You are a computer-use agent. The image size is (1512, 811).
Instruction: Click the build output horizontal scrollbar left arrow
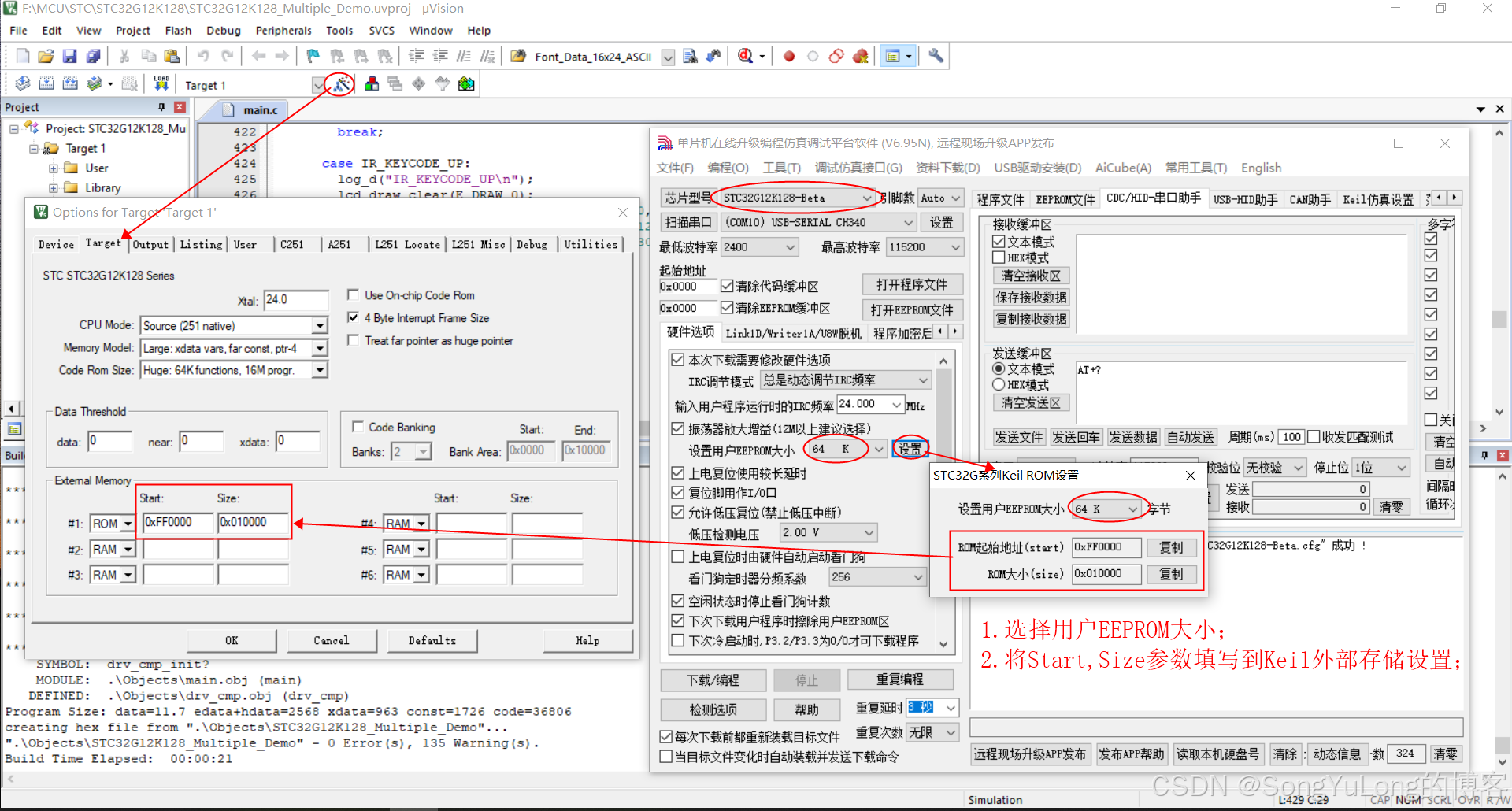pyautogui.click(x=11, y=780)
